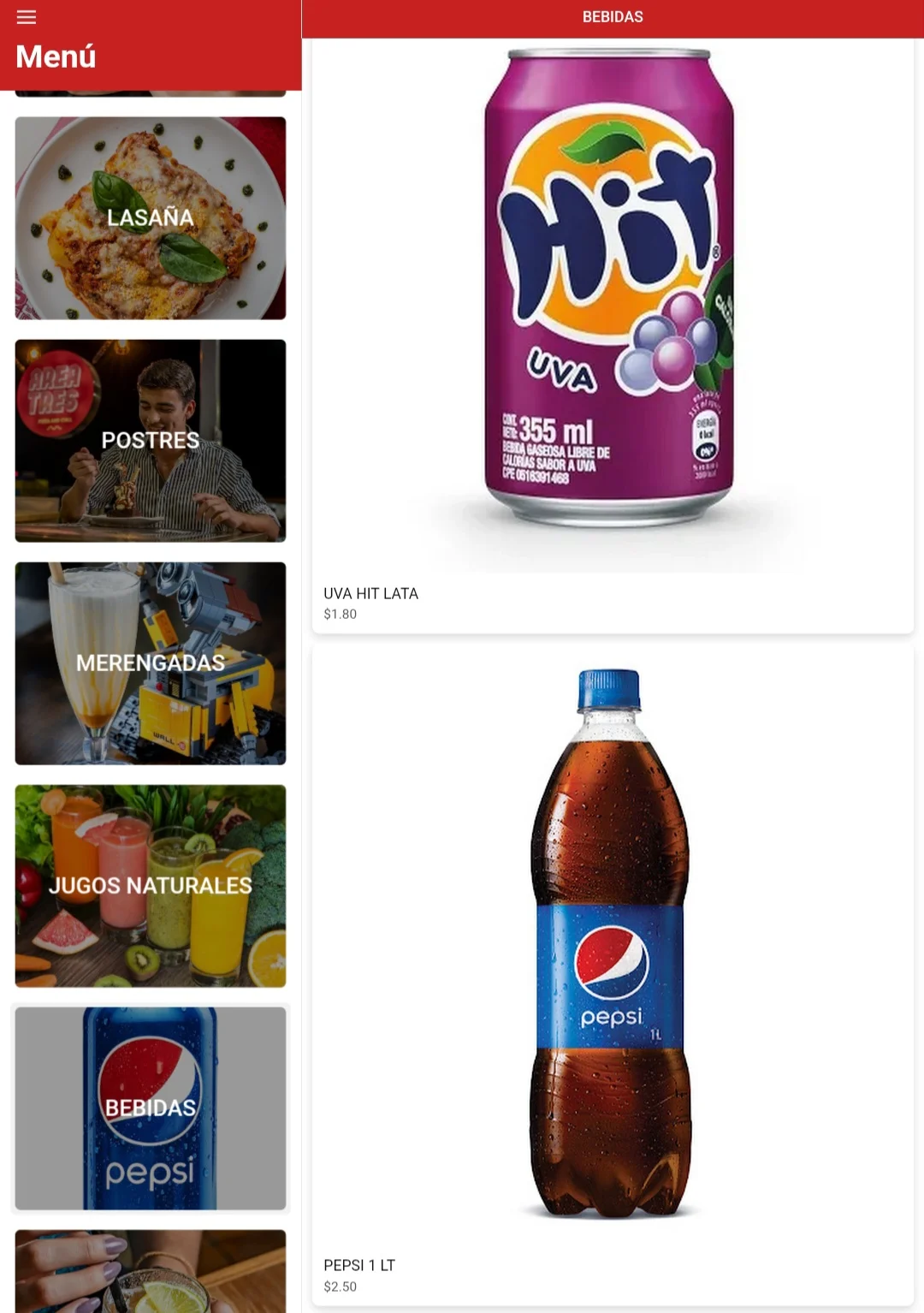The width and height of the screenshot is (924, 1313).
Task: Tap the Hit Uva can image
Action: click(609, 287)
